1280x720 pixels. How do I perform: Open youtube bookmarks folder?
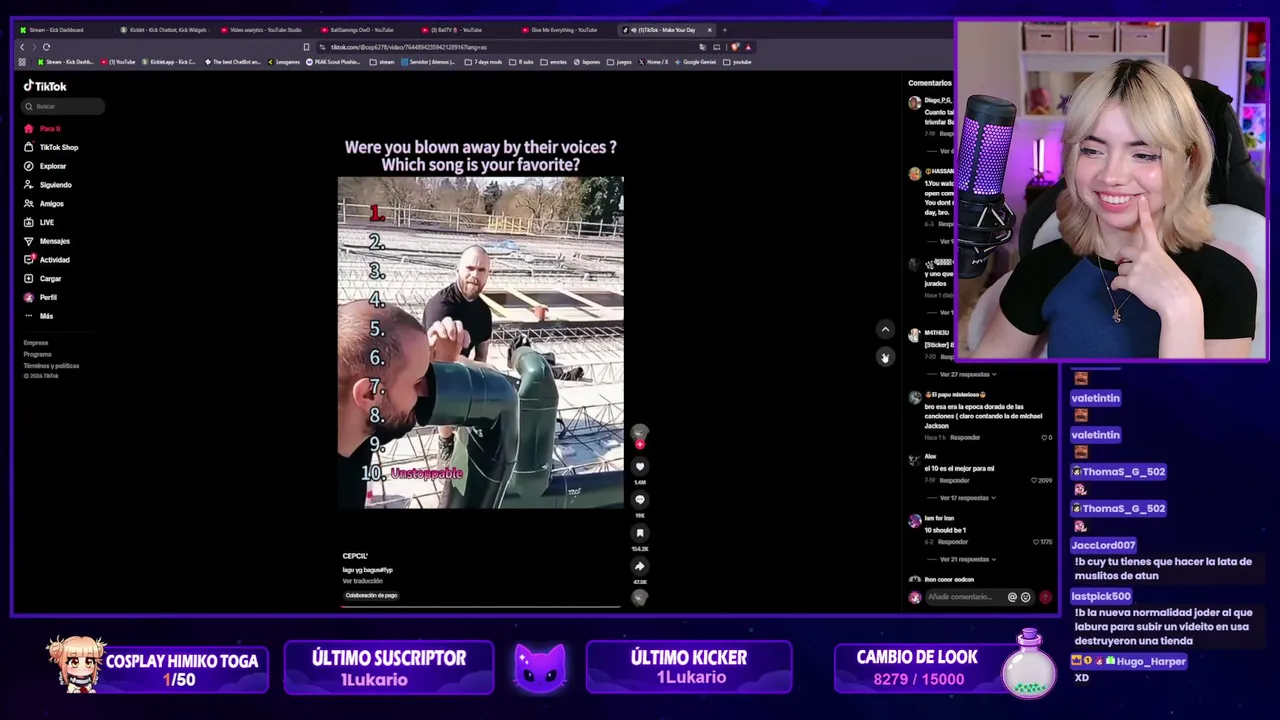click(x=737, y=62)
